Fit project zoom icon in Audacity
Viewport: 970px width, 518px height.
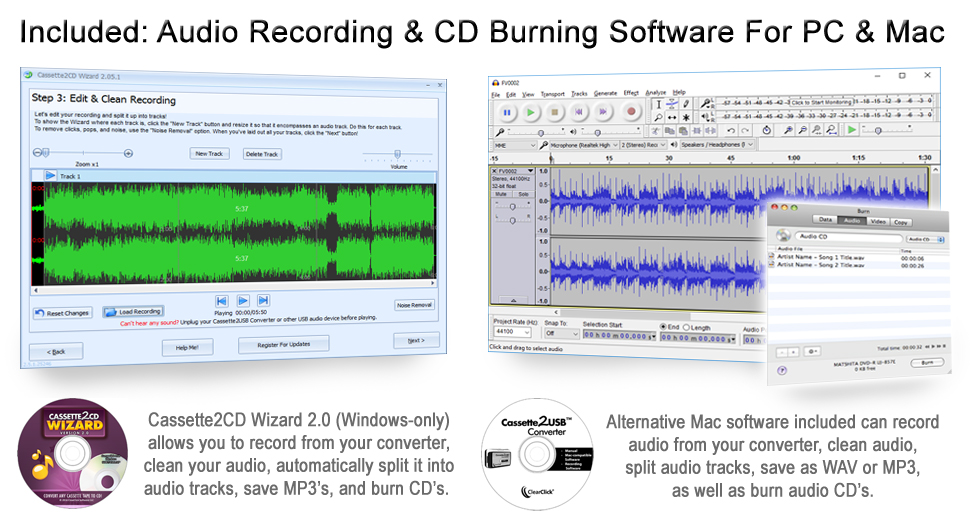pos(831,130)
